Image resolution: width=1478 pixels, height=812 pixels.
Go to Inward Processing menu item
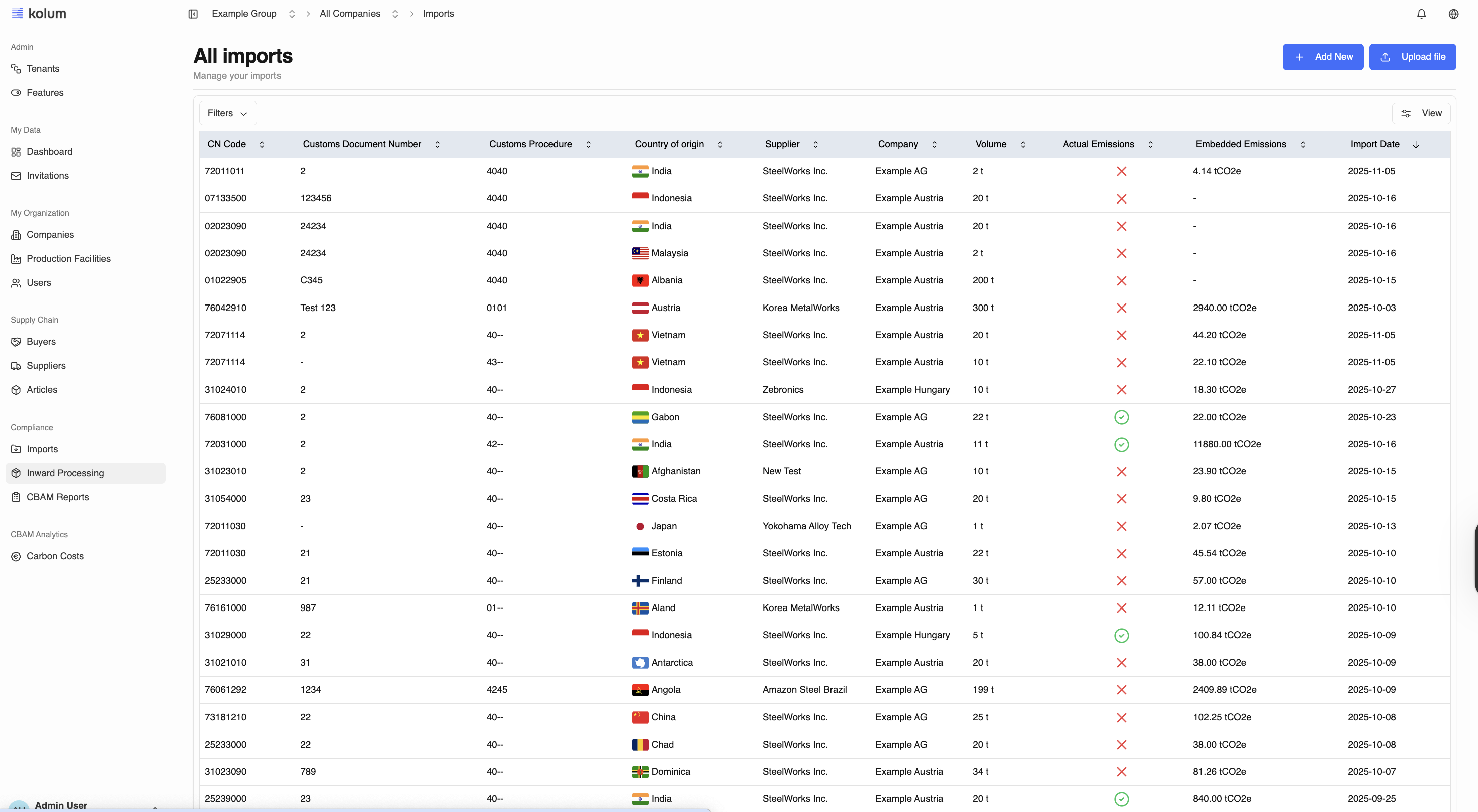click(x=65, y=473)
